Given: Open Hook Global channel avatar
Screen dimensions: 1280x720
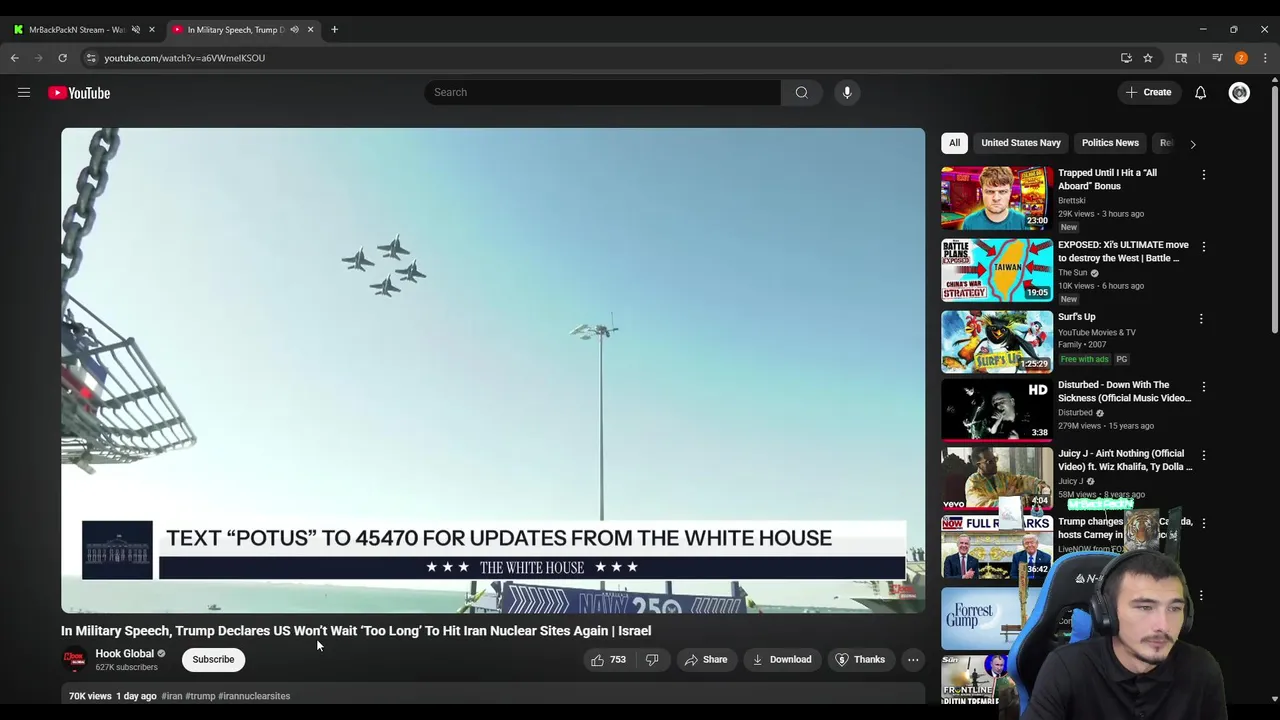Looking at the screenshot, I should [x=74, y=659].
